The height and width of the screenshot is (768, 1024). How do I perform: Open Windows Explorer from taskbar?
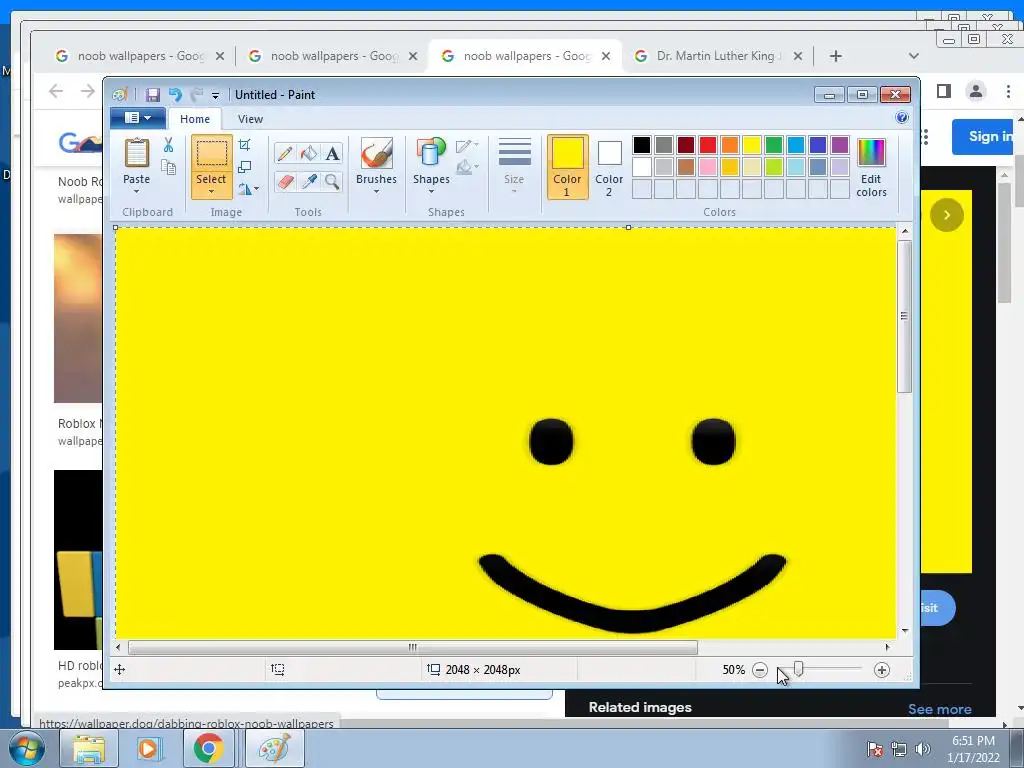point(89,748)
